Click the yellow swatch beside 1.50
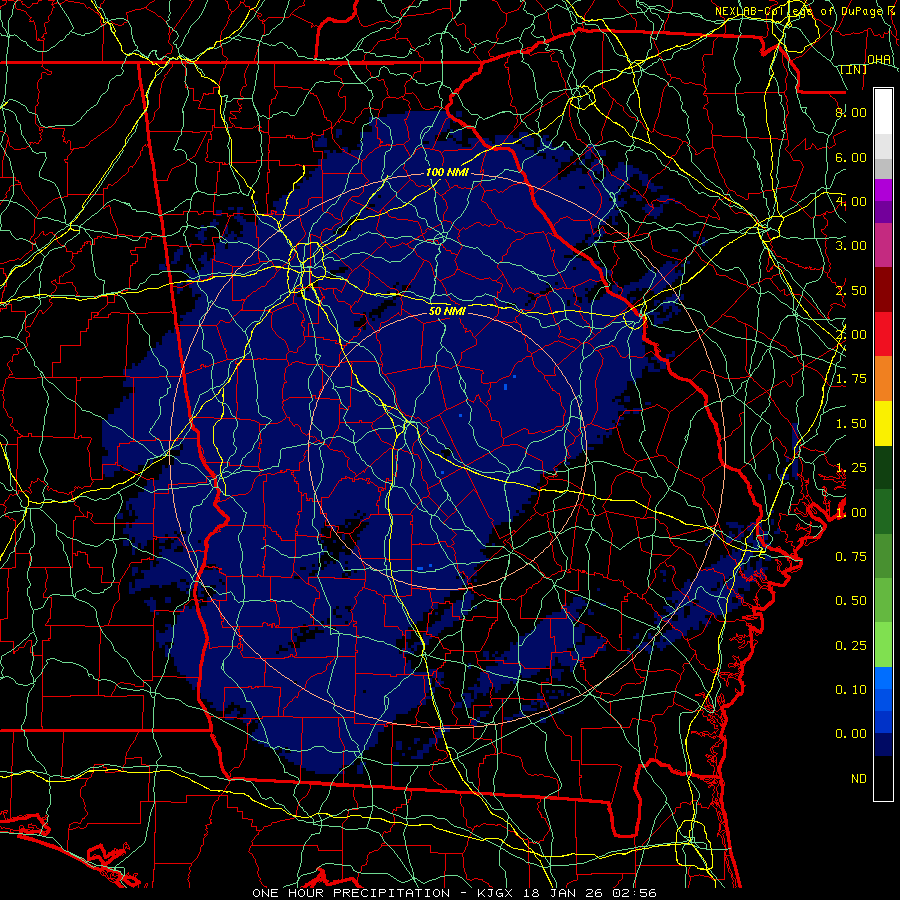 (x=883, y=423)
